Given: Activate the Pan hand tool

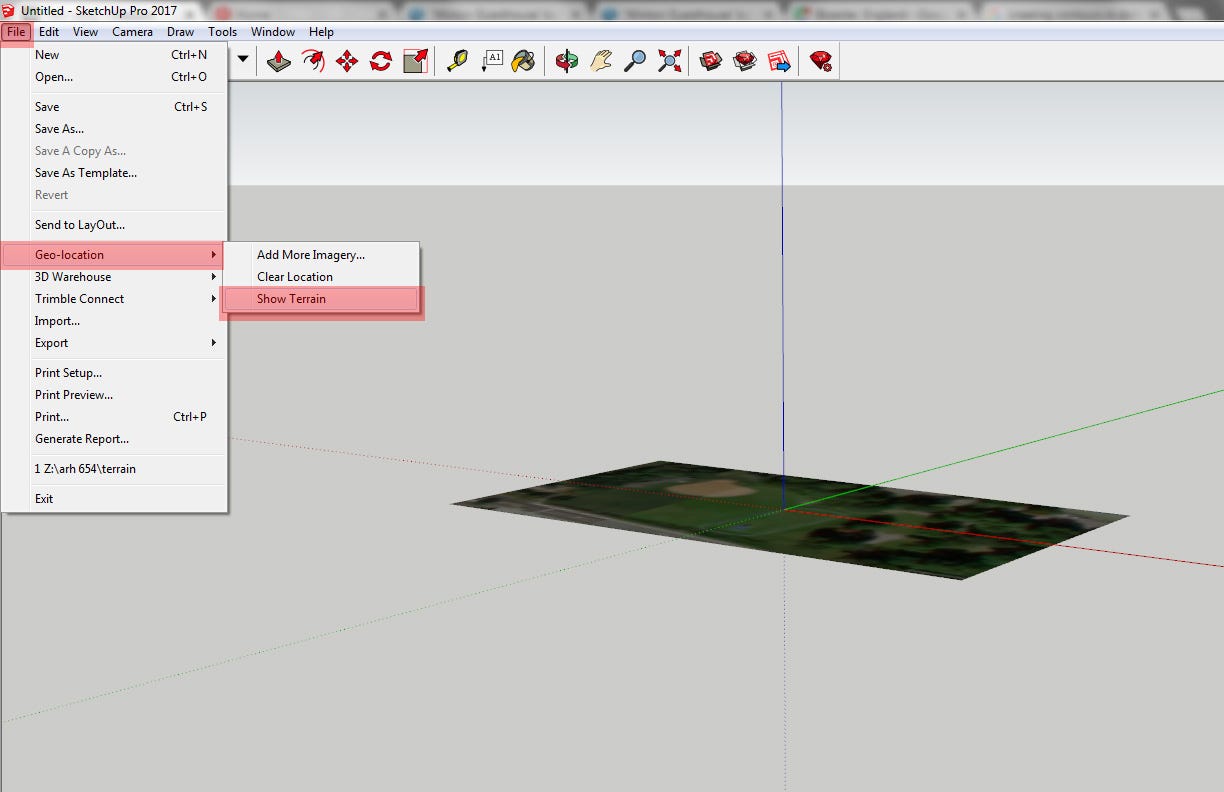Looking at the screenshot, I should click(600, 62).
